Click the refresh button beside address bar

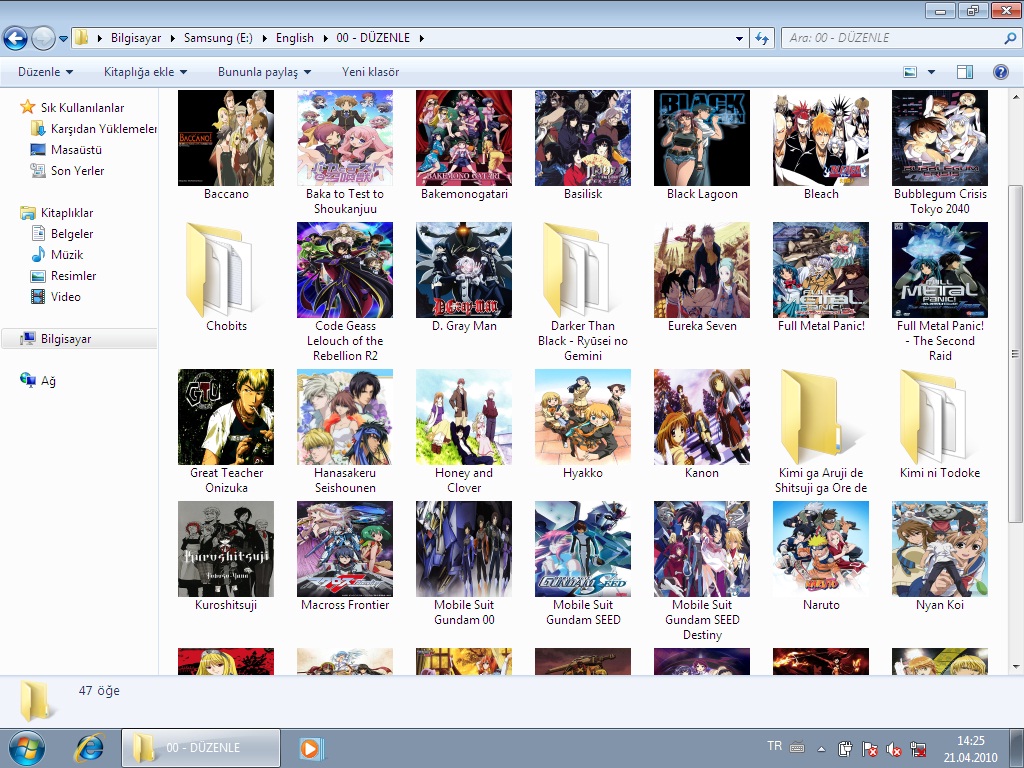pos(762,38)
